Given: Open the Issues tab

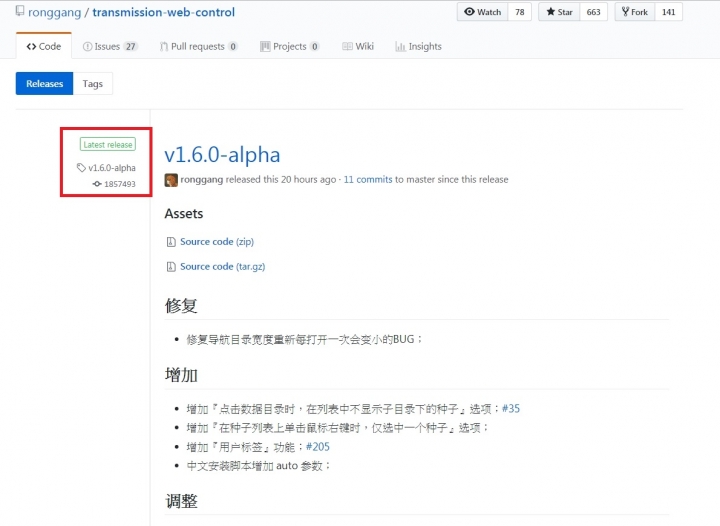Looking at the screenshot, I should point(110,46).
